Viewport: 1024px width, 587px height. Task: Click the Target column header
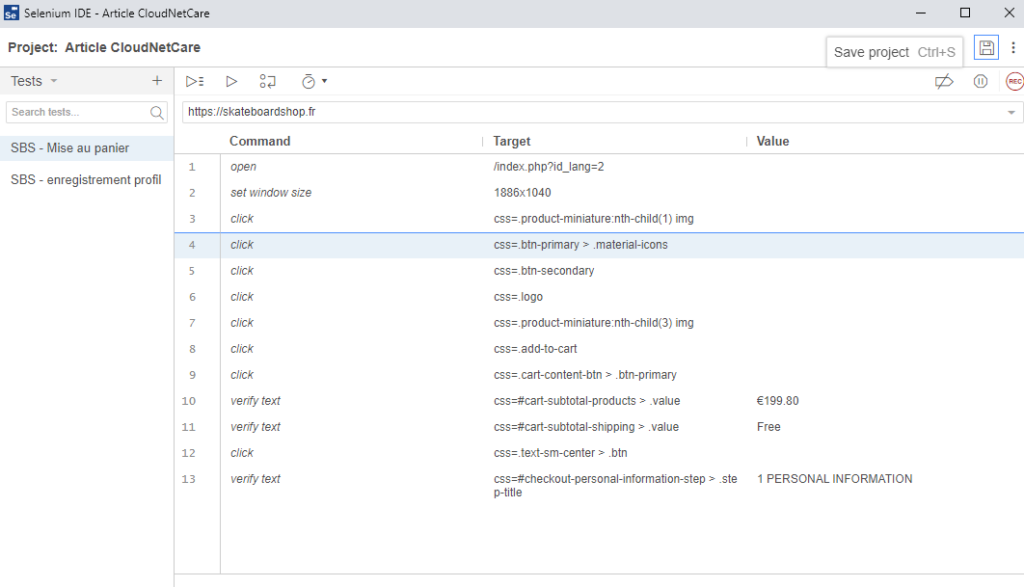click(511, 141)
